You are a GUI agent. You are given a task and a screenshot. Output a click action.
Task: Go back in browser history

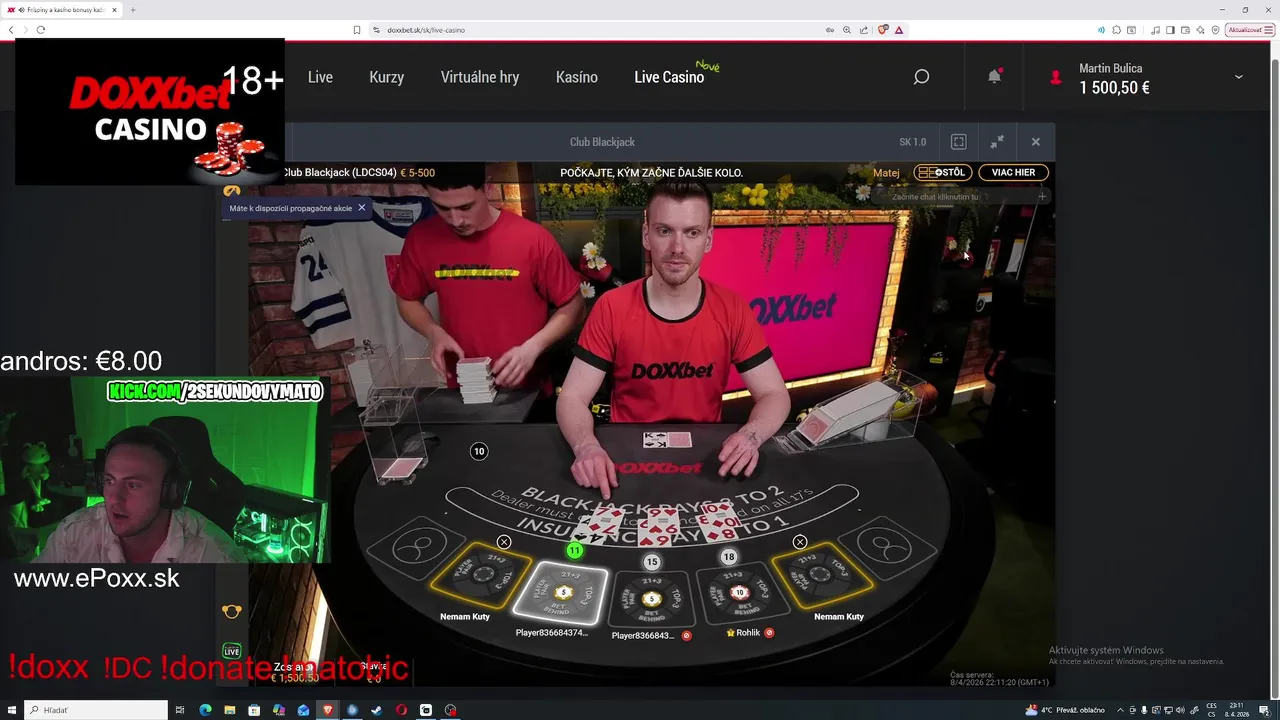click(x=11, y=30)
